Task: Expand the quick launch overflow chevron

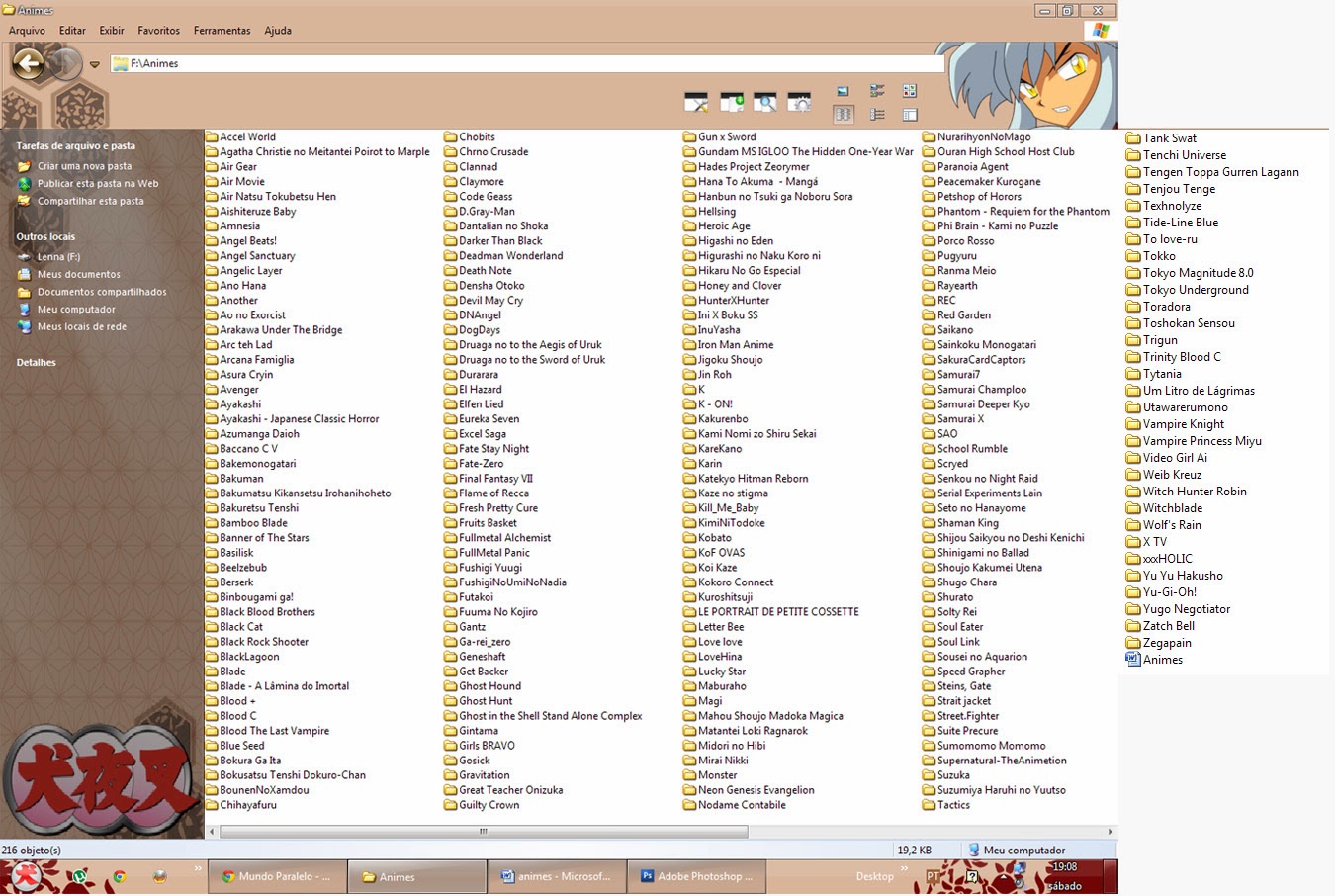Action: 198,869
